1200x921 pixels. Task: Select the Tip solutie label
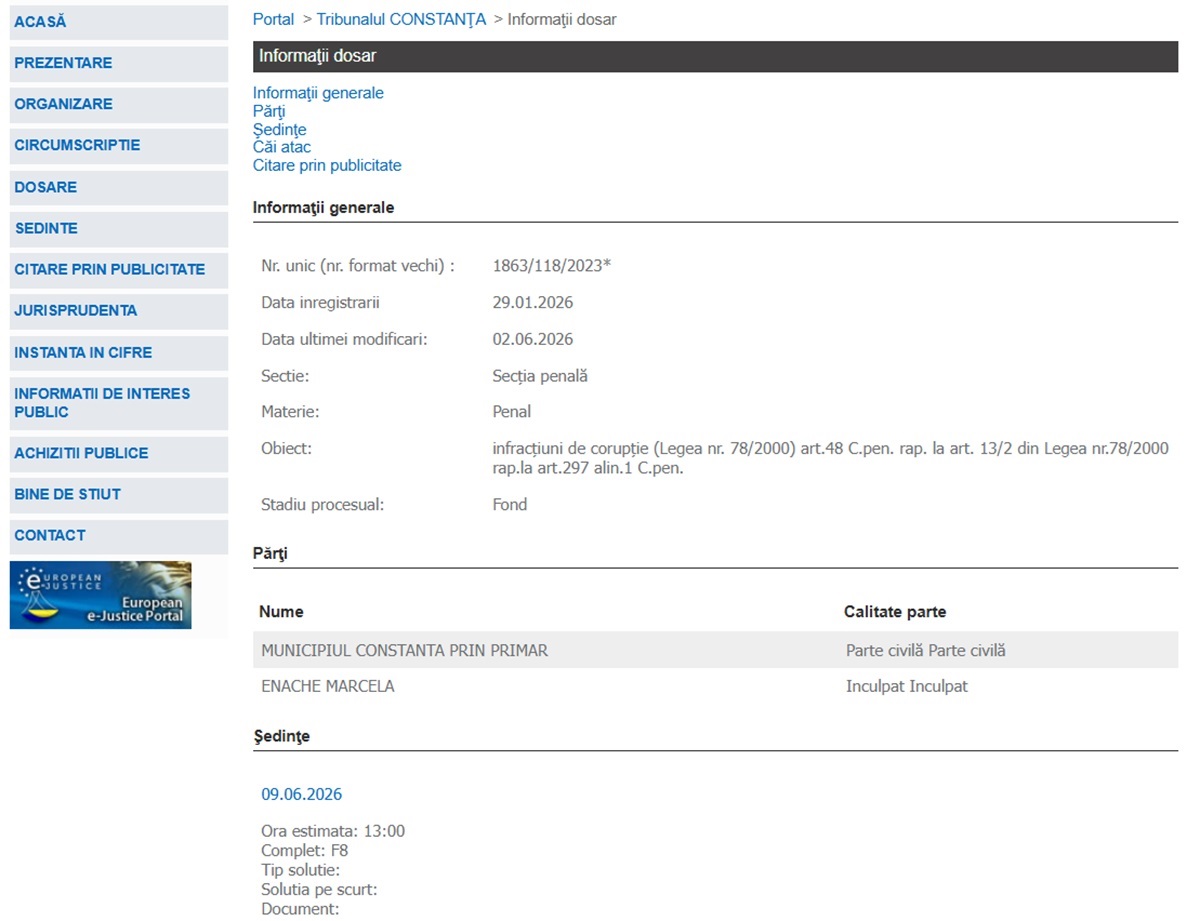pyautogui.click(x=301, y=871)
